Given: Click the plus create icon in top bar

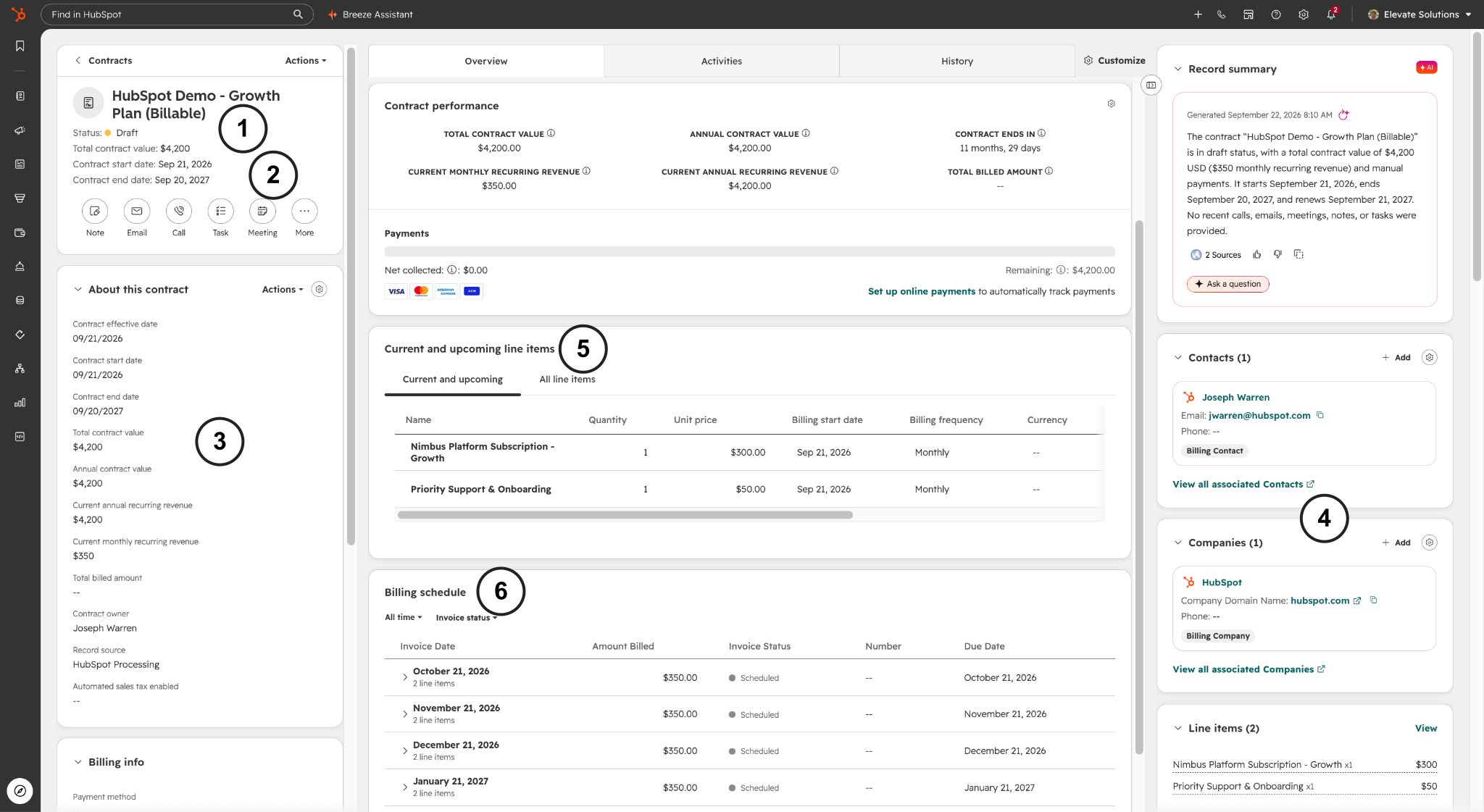Looking at the screenshot, I should [1198, 14].
